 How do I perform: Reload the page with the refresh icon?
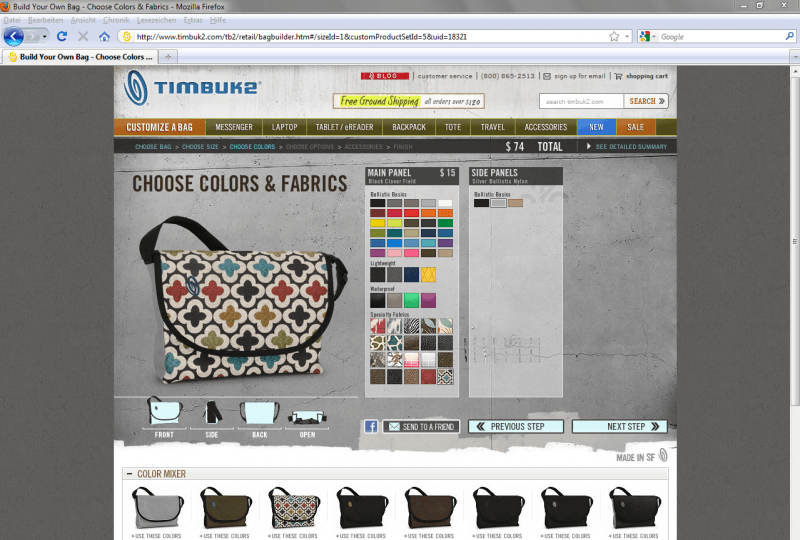[x=62, y=37]
